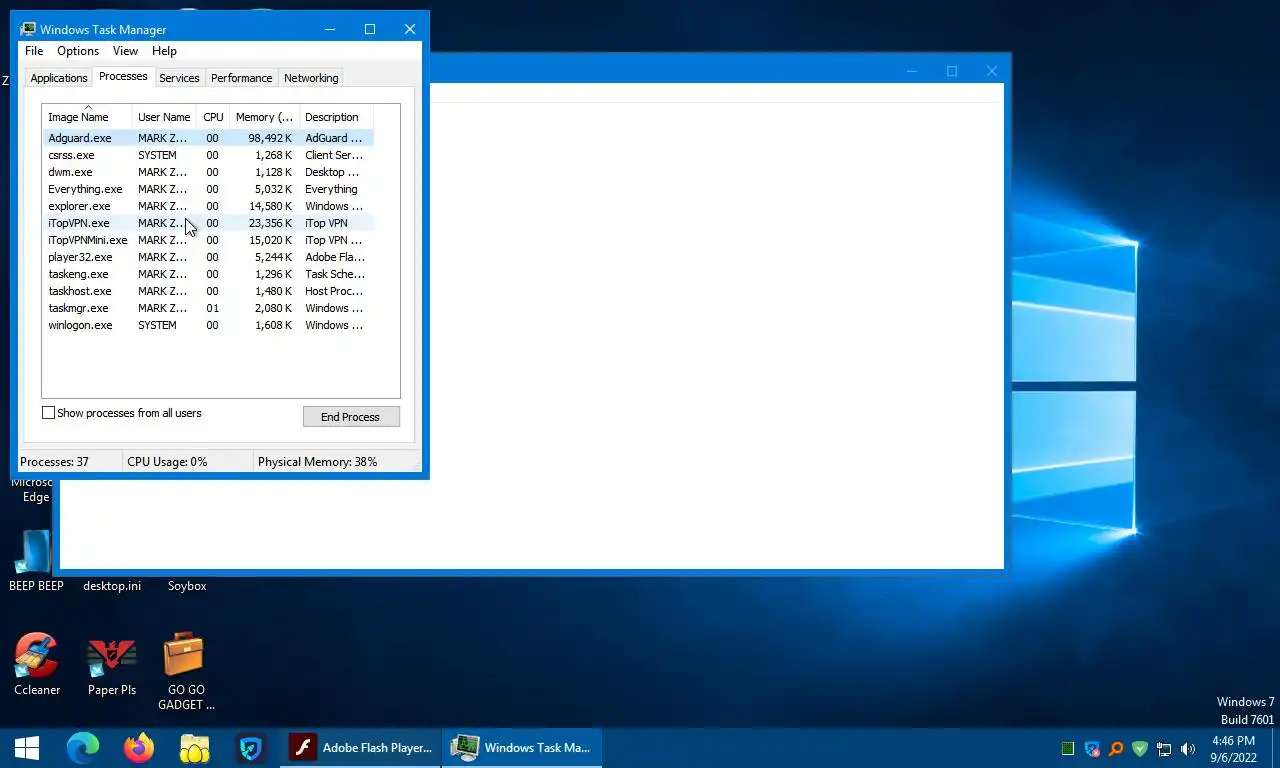
Task: Sort by the CPU column header
Action: [213, 116]
